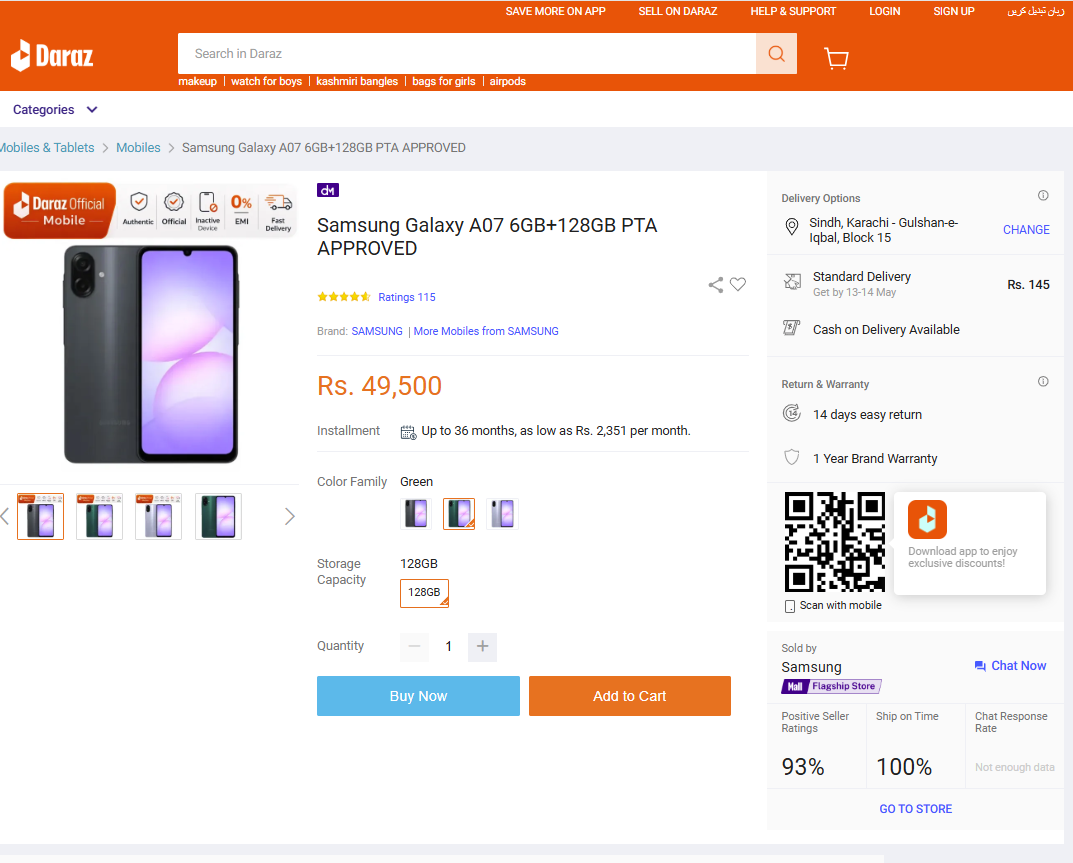Click Mobiles breadcrumb link

(x=138, y=148)
